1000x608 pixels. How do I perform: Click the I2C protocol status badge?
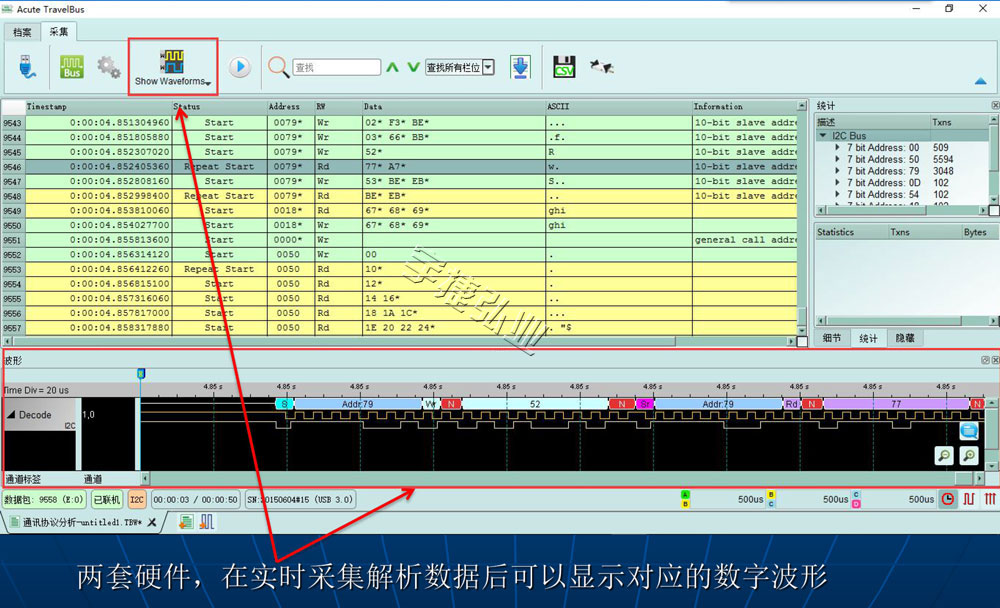pos(137,500)
